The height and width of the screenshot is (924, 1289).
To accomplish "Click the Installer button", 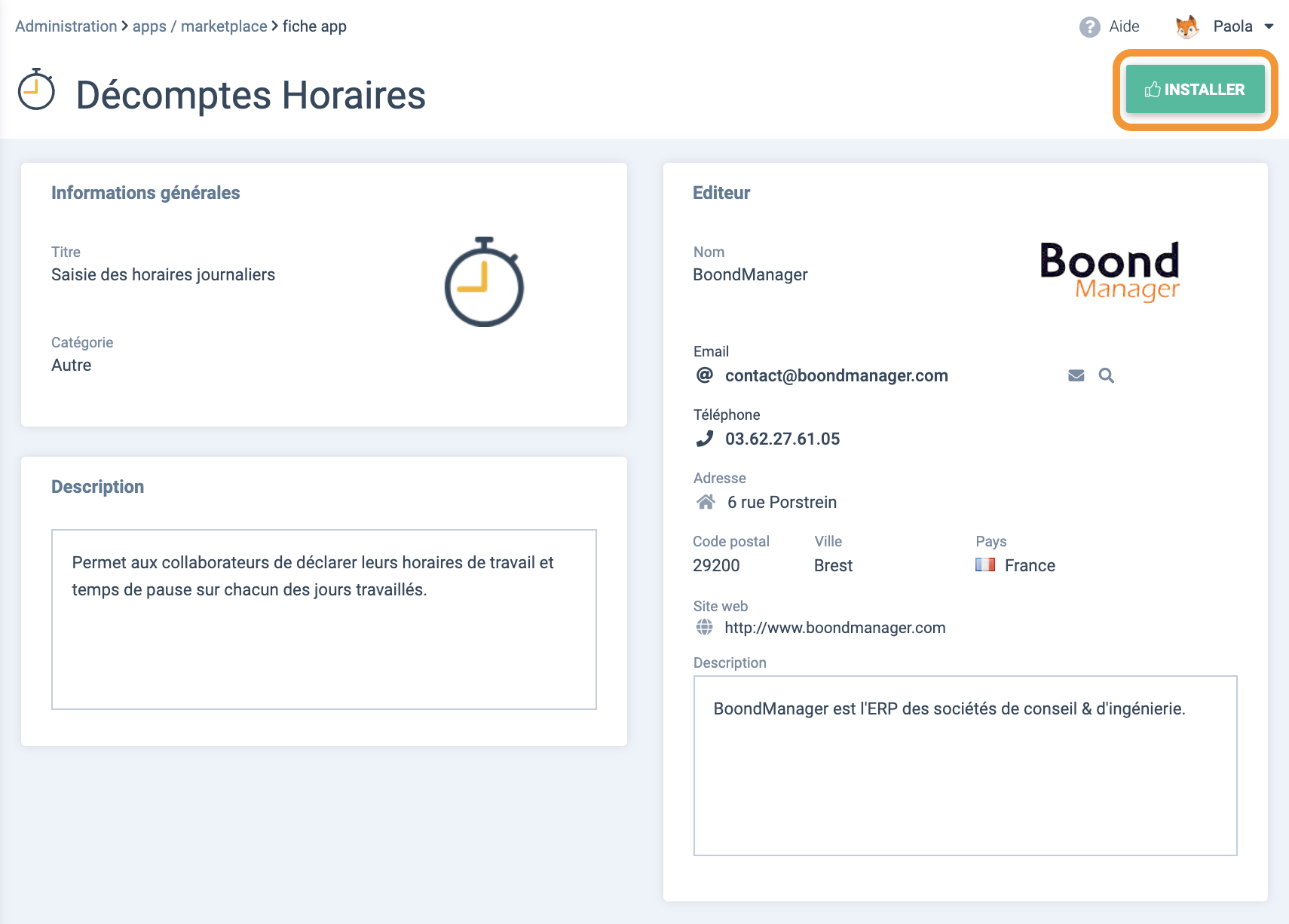I will point(1195,90).
